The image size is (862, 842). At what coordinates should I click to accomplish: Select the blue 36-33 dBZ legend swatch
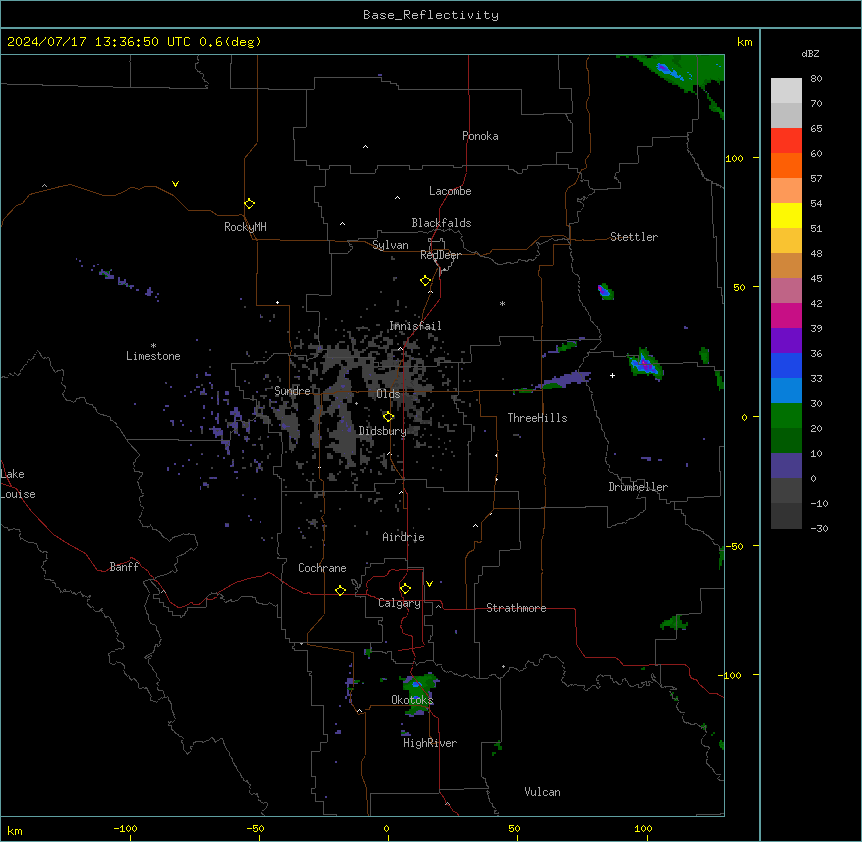786,365
